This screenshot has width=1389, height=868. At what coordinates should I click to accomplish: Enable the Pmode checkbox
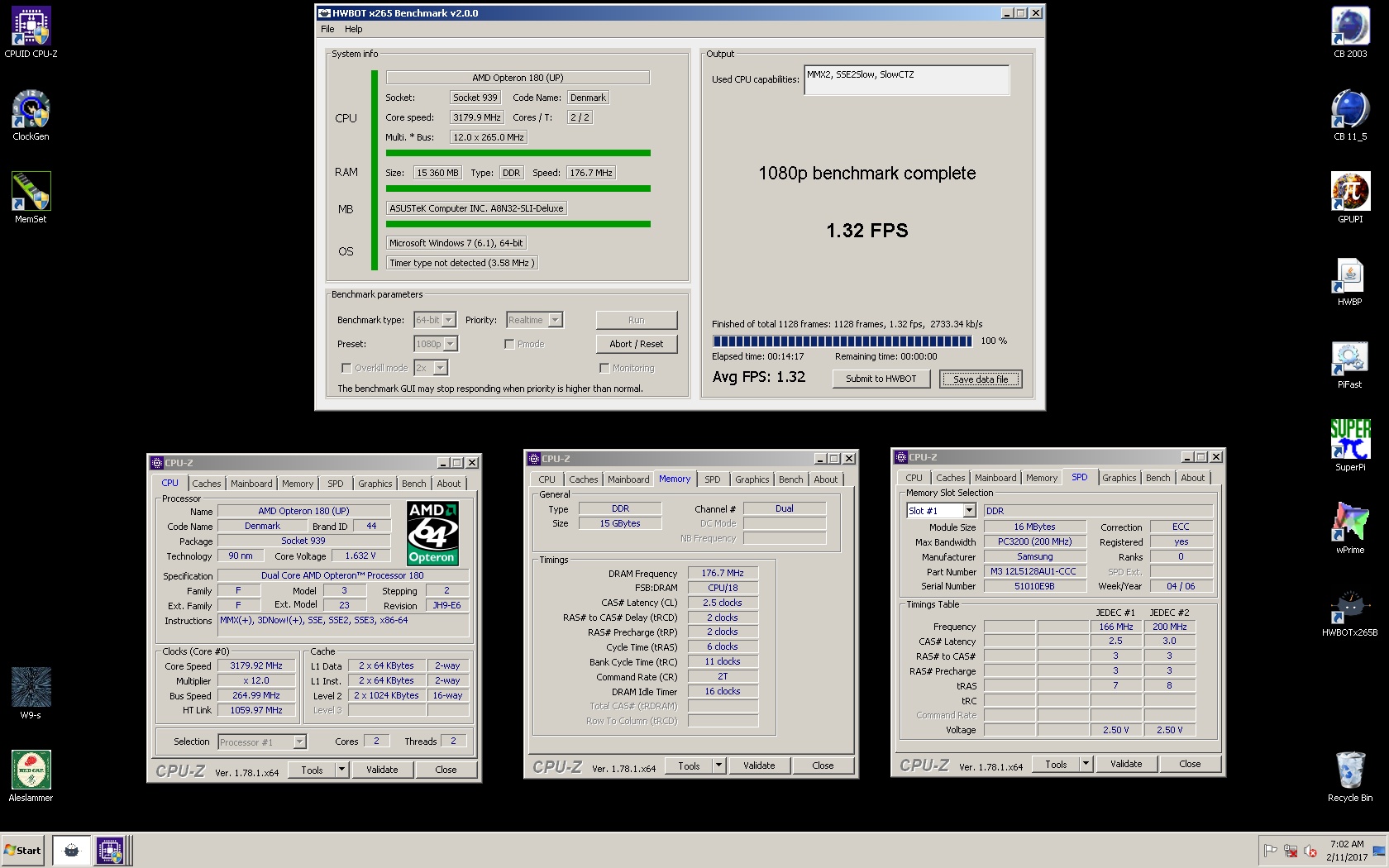(509, 344)
